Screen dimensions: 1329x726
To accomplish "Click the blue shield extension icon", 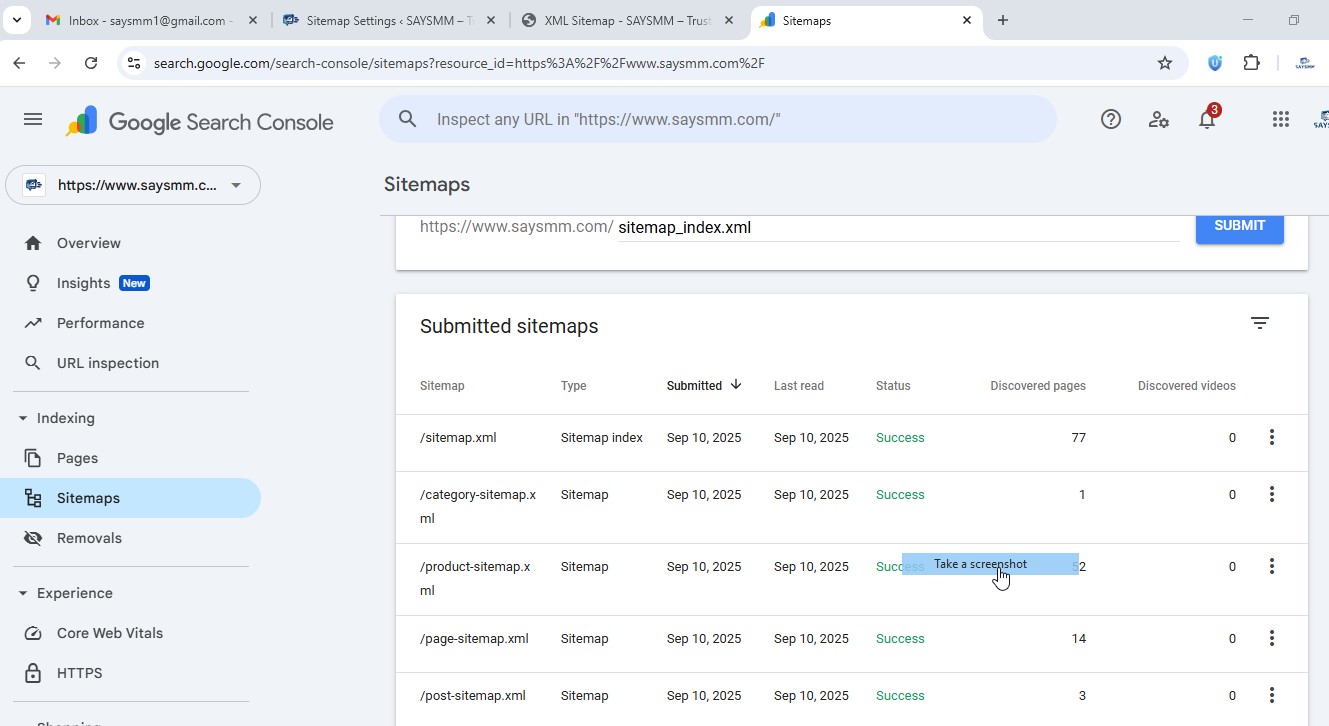I will (1214, 62).
